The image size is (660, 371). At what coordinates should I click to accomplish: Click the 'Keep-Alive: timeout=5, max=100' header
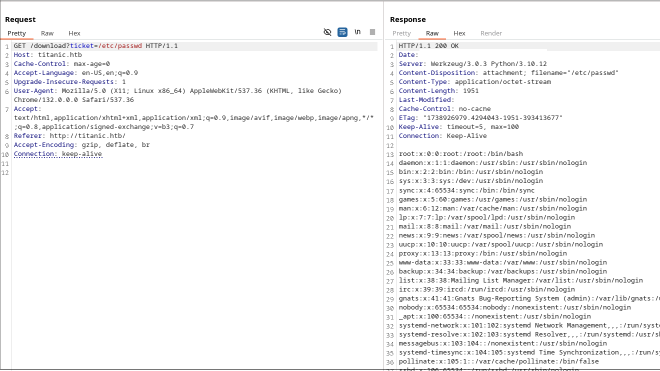pos(458,127)
